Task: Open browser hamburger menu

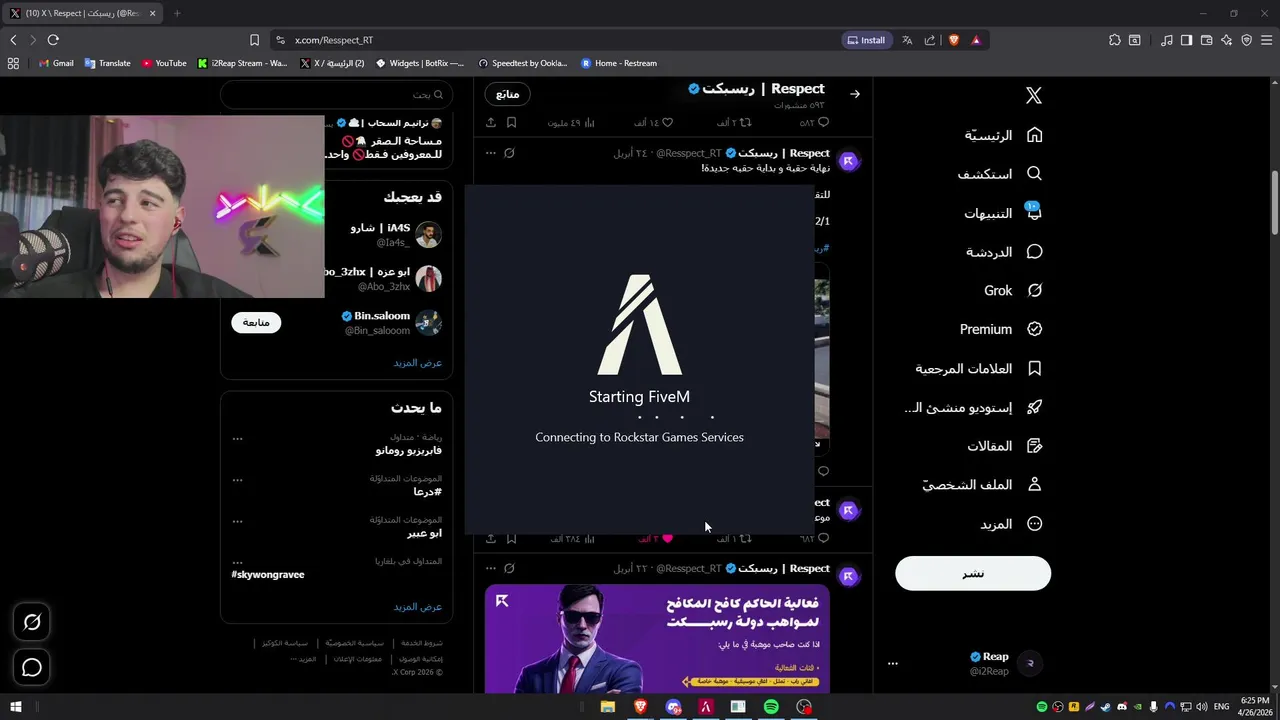Action: coord(1266,40)
